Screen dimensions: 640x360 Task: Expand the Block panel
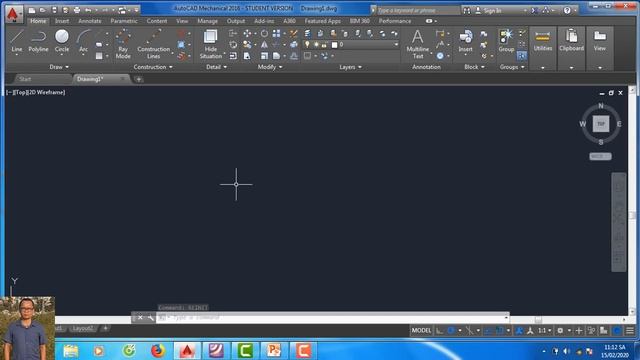[x=474, y=67]
